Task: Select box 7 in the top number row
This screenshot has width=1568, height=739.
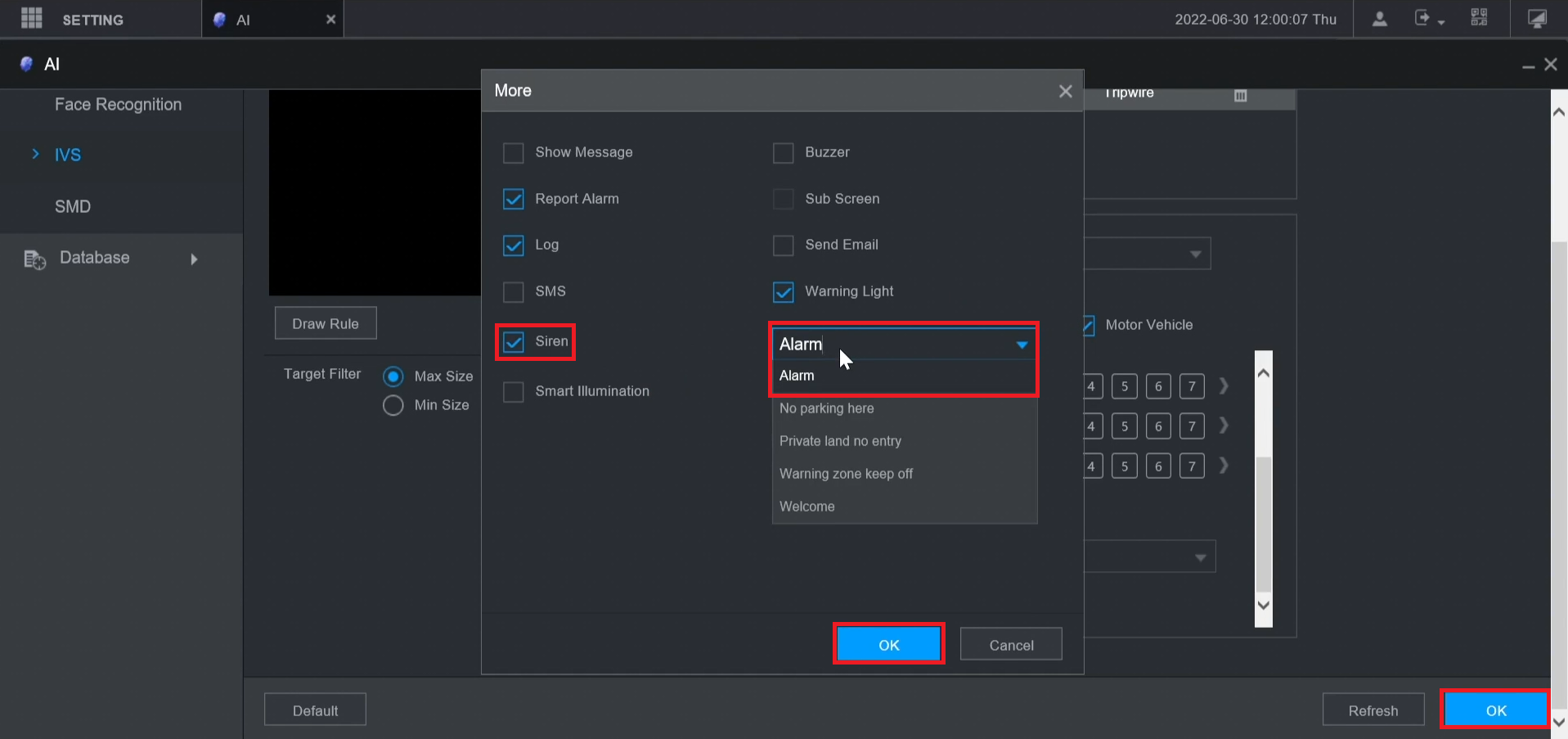Action: click(x=1192, y=386)
